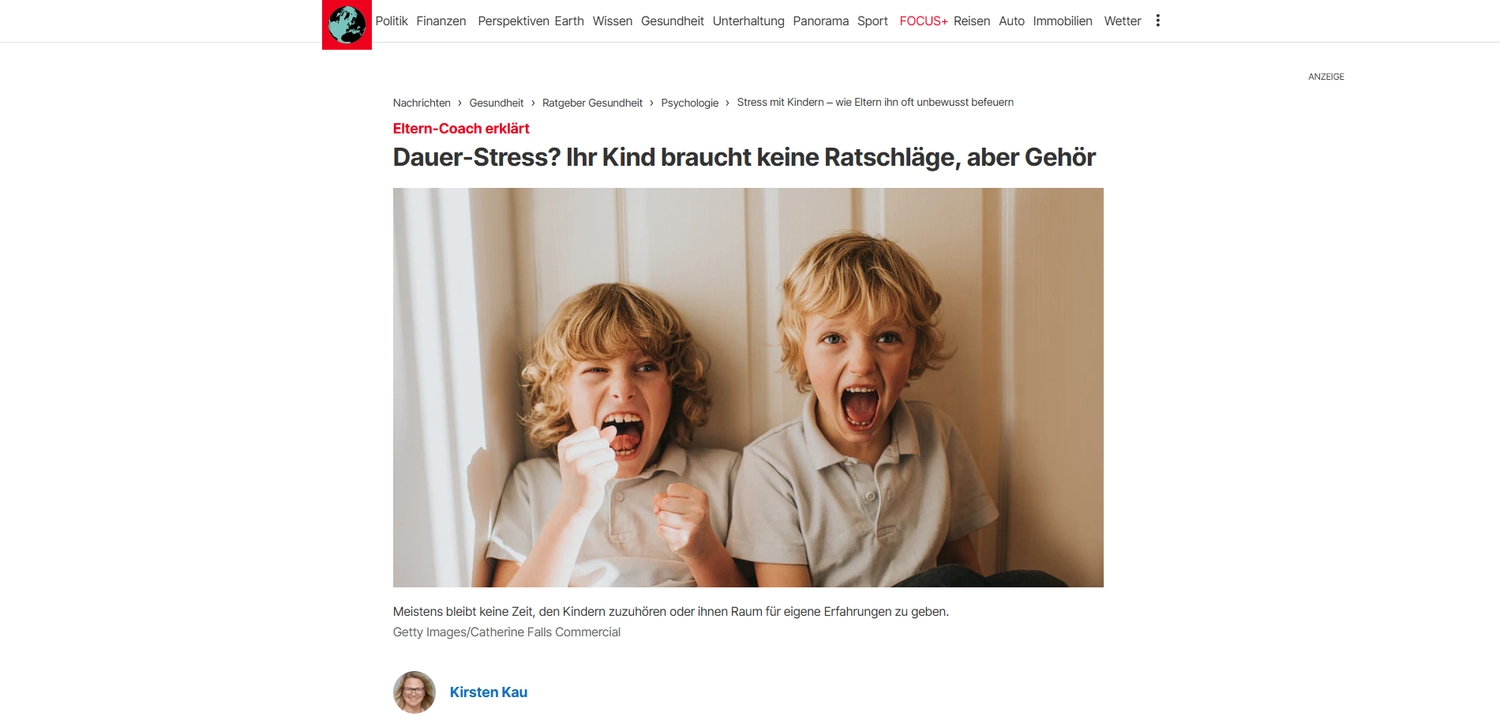The width and height of the screenshot is (1500, 720).
Task: Select Earth in the navigation bar
Action: [x=569, y=21]
